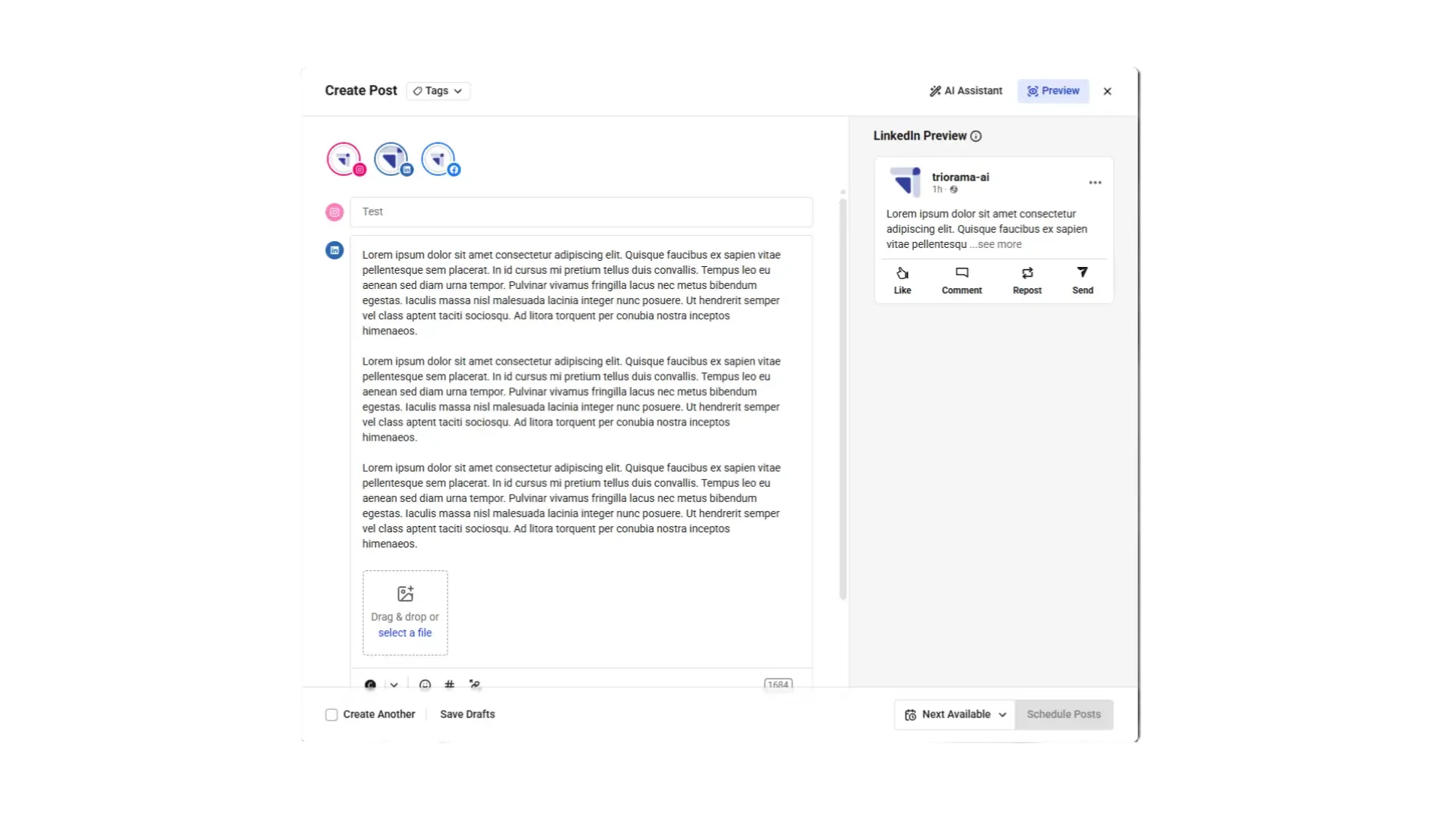Switch to the LinkedIn Preview info tooltip
1456x819 pixels.
[976, 136]
